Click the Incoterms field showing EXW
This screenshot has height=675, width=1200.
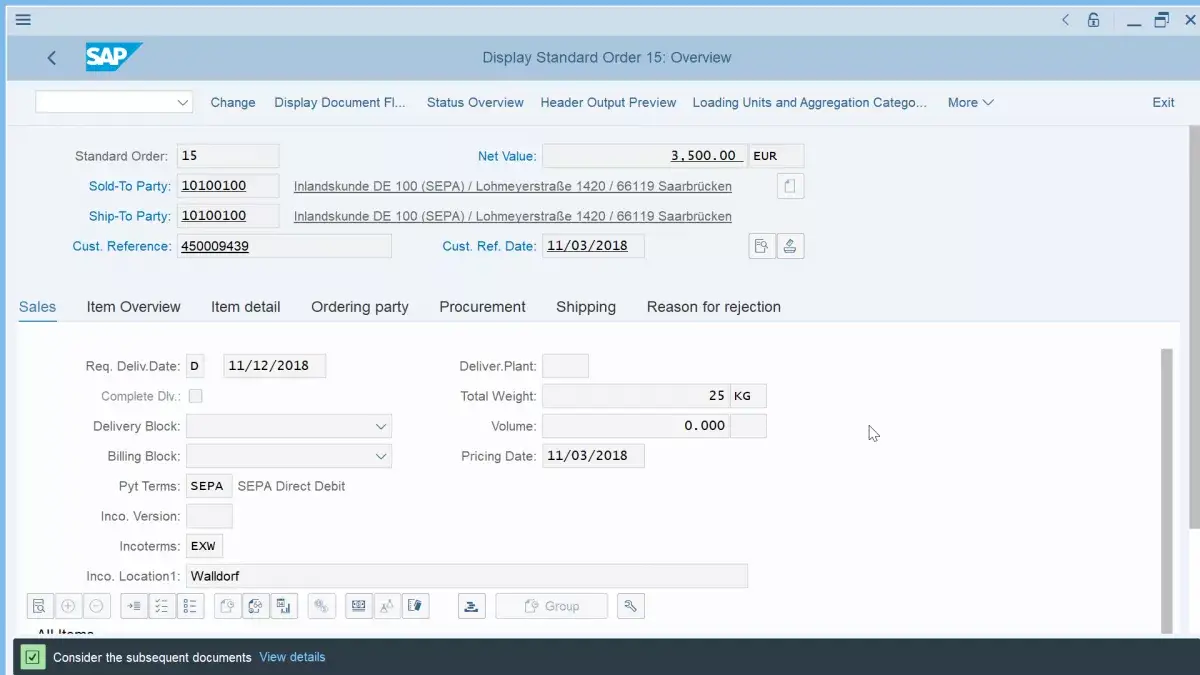point(205,546)
